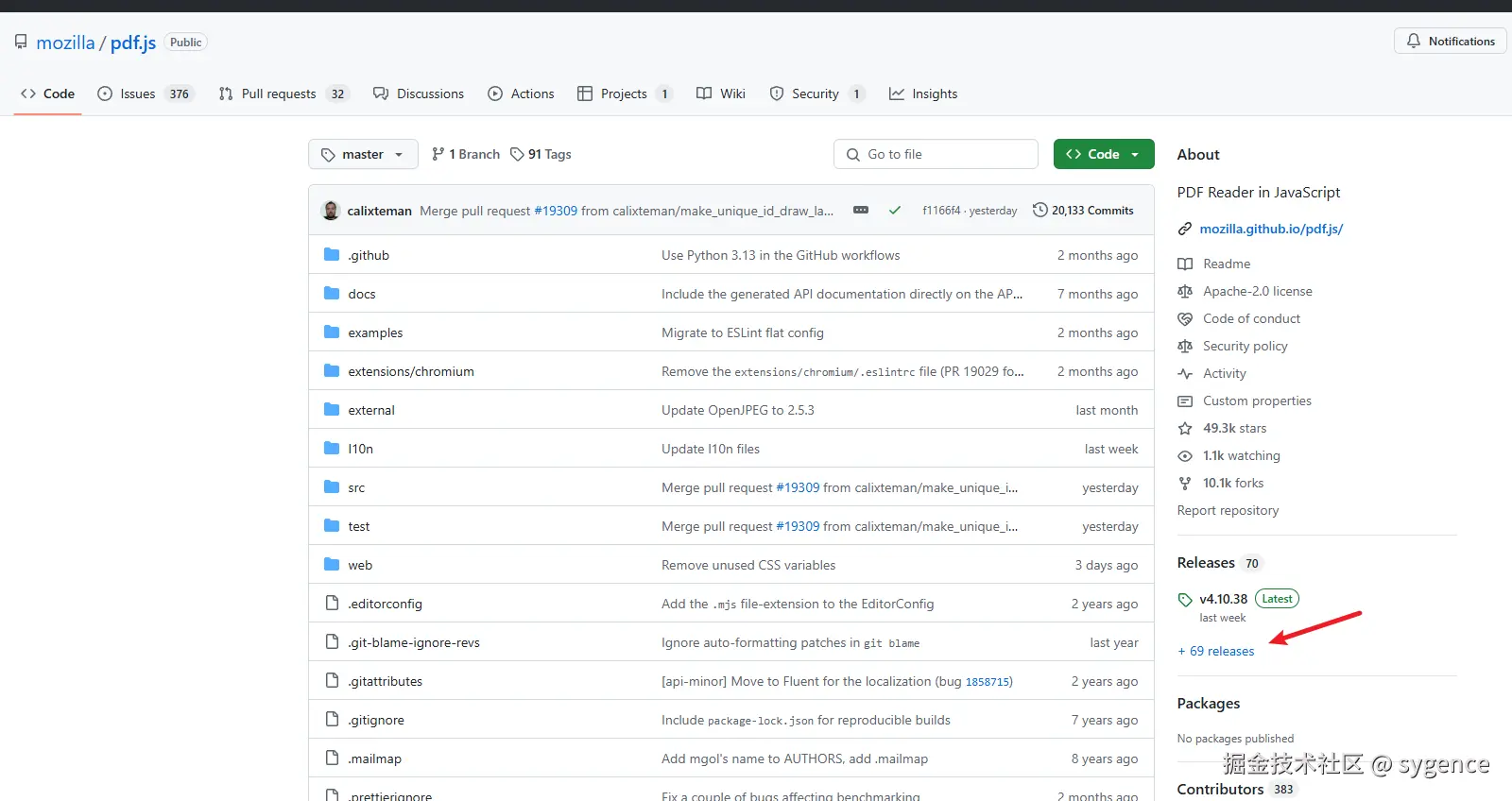Open the 20,133 Commits history

[x=1083, y=211]
